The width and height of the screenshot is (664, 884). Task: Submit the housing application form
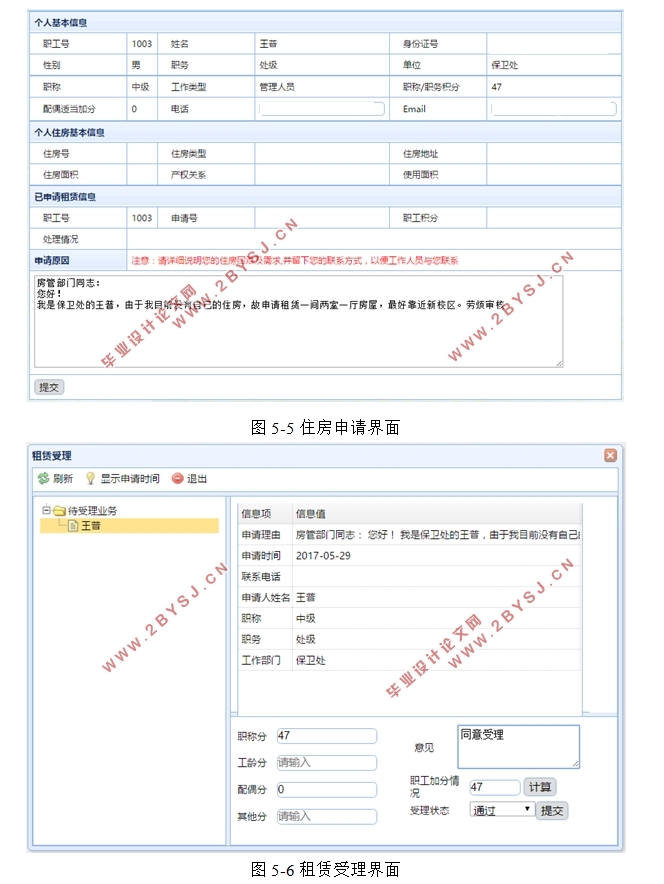click(49, 387)
